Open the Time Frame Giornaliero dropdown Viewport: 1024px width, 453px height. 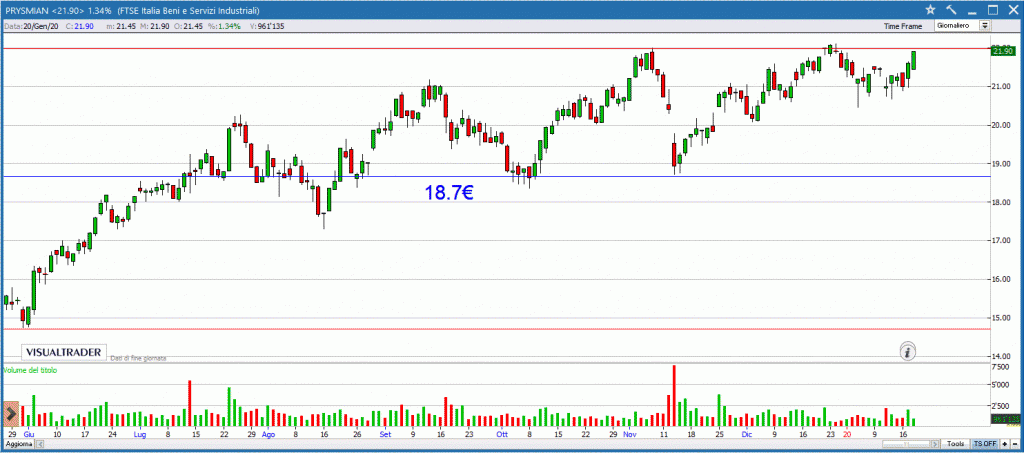(x=962, y=25)
